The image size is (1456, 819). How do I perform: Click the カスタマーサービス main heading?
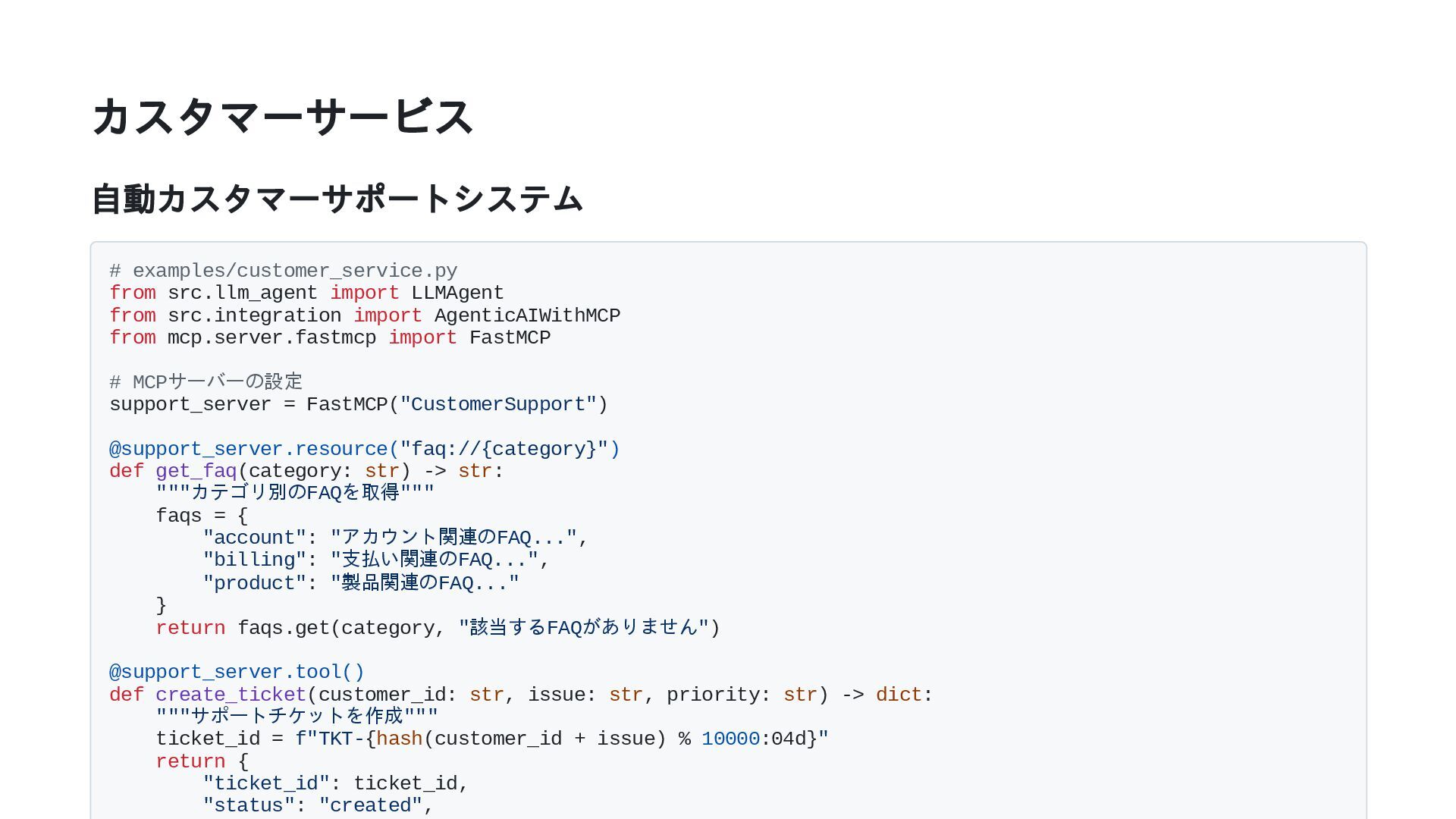click(x=282, y=118)
